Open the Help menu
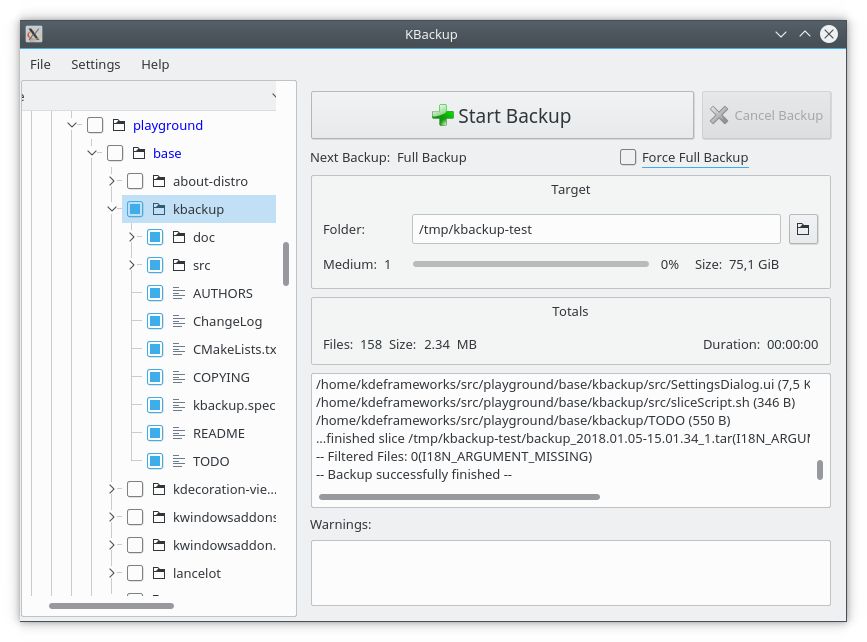 (x=155, y=64)
